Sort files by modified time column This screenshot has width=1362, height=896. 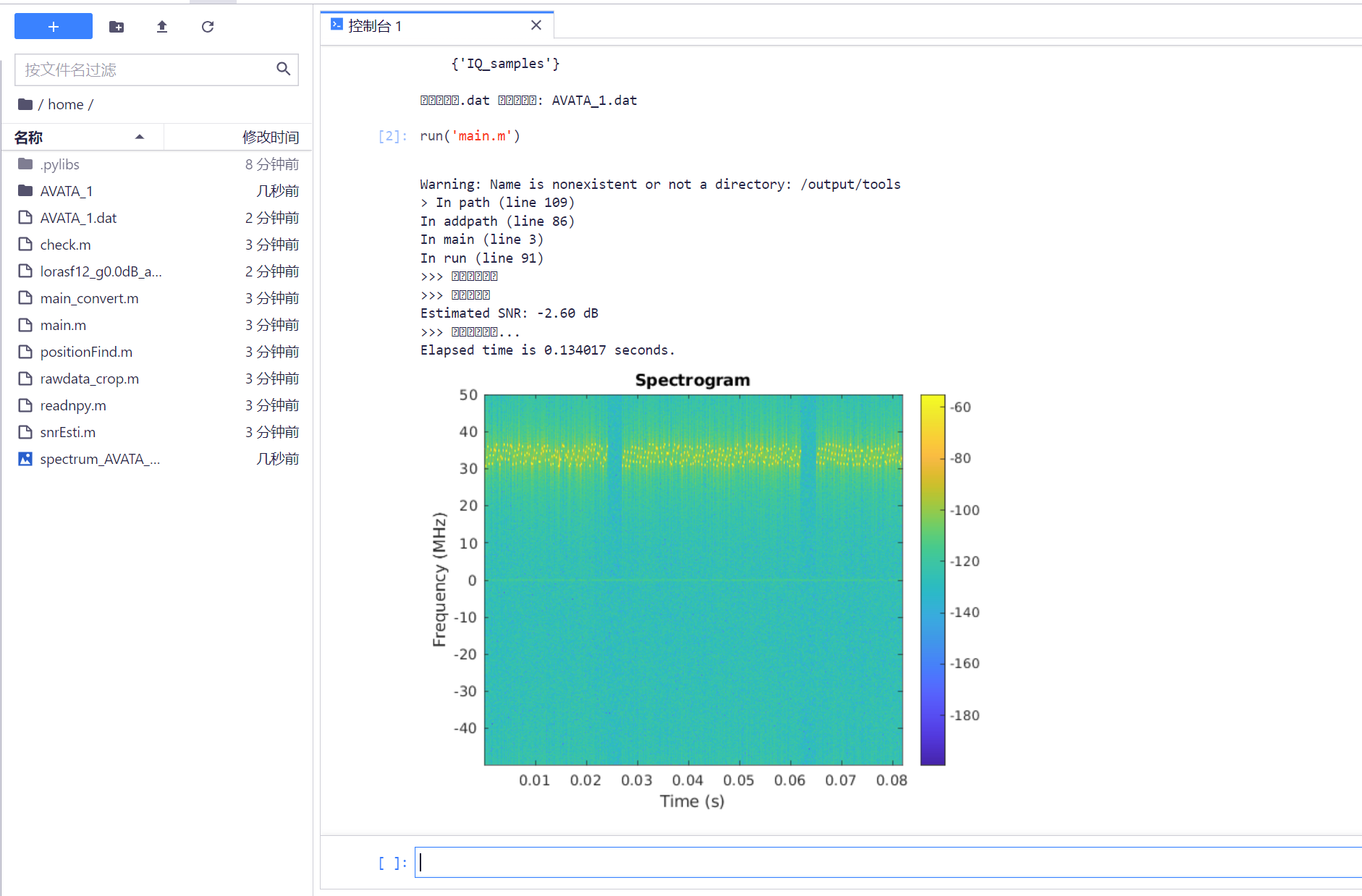[270, 137]
